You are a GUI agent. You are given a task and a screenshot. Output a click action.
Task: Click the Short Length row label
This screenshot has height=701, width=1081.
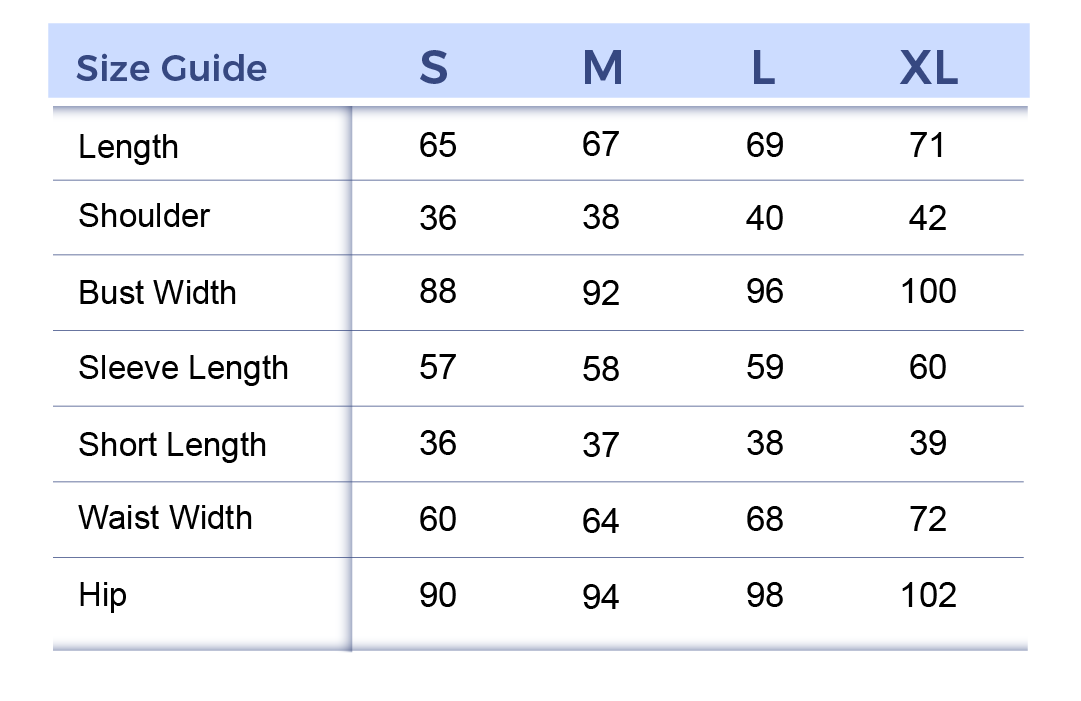point(172,445)
